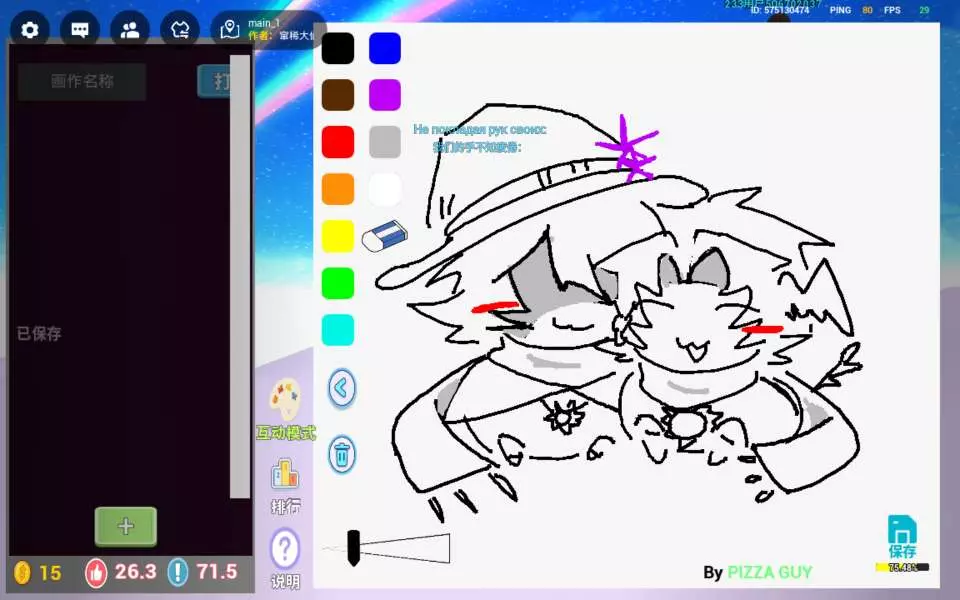Image resolution: width=960 pixels, height=600 pixels.
Task: Open the question mark help icon
Action: click(285, 549)
